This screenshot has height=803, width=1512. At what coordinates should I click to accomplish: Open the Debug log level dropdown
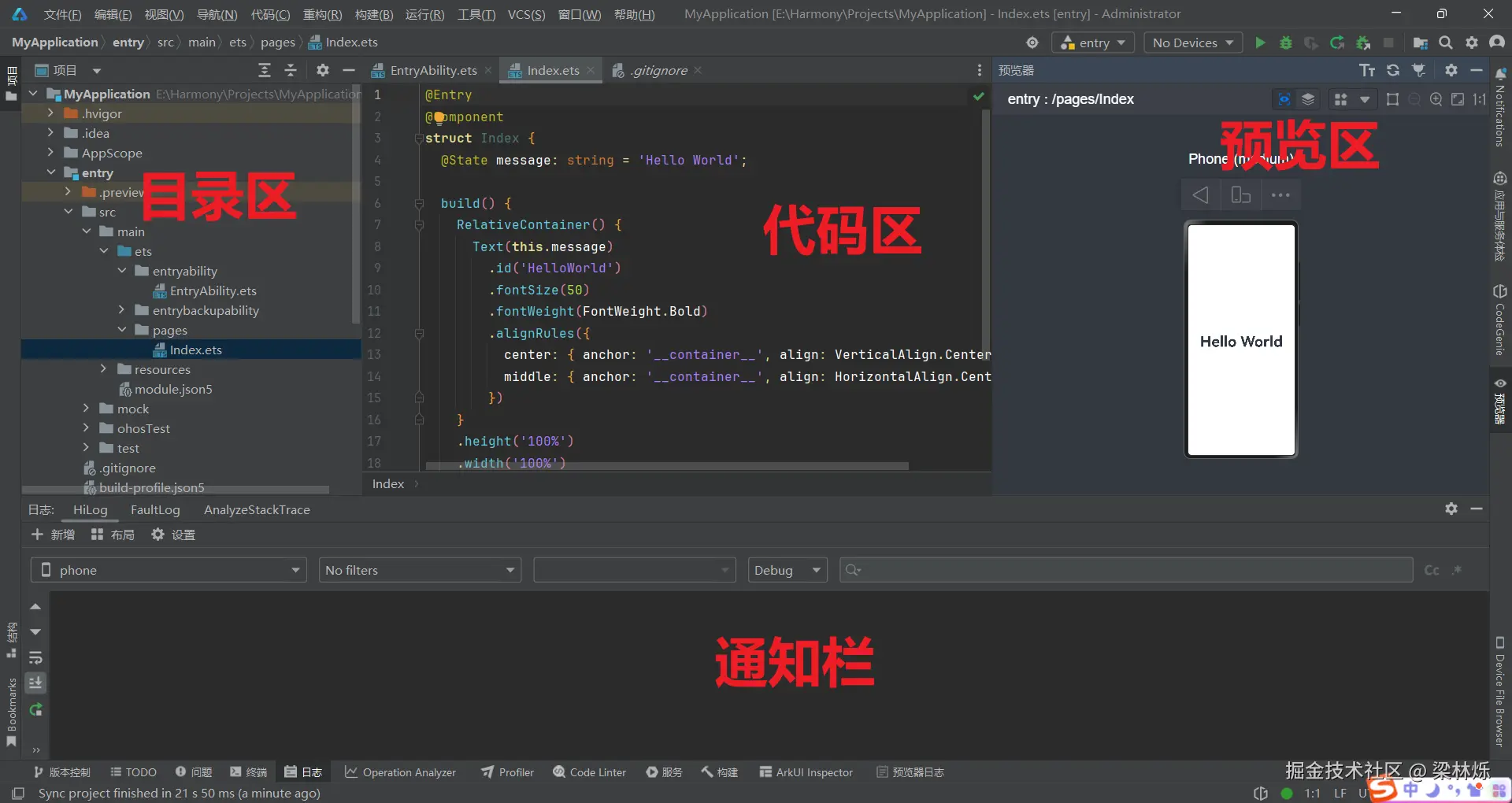click(x=787, y=570)
